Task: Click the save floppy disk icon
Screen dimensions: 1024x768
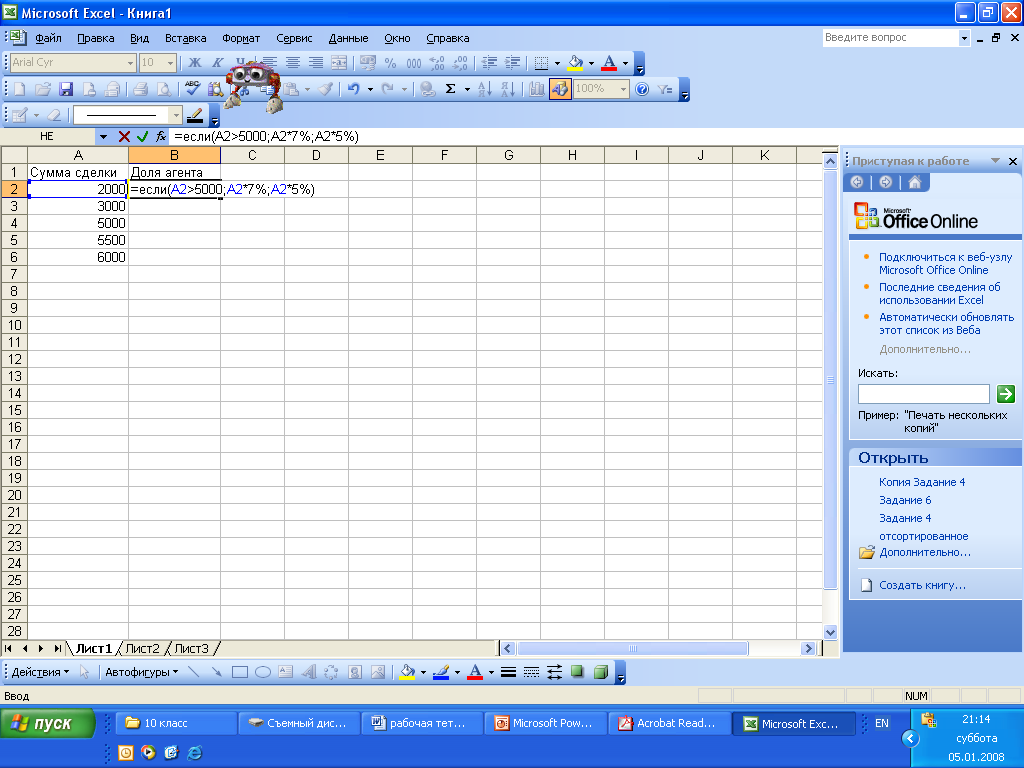Action: pos(66,89)
